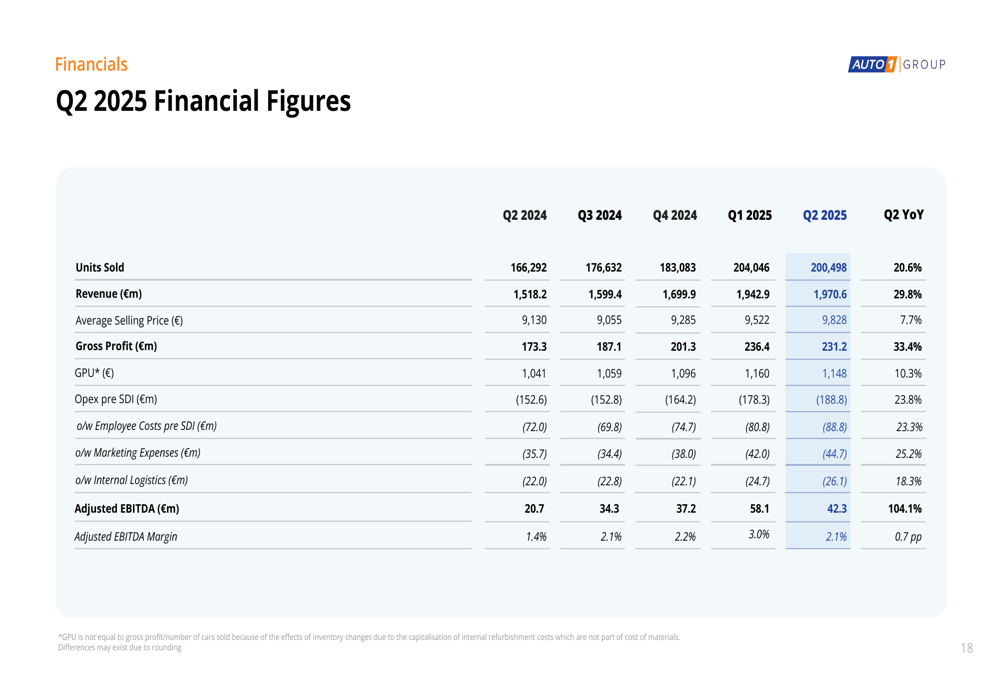The image size is (1000, 685).
Task: Click the GPU footnote text at the bottom
Action: [368, 637]
